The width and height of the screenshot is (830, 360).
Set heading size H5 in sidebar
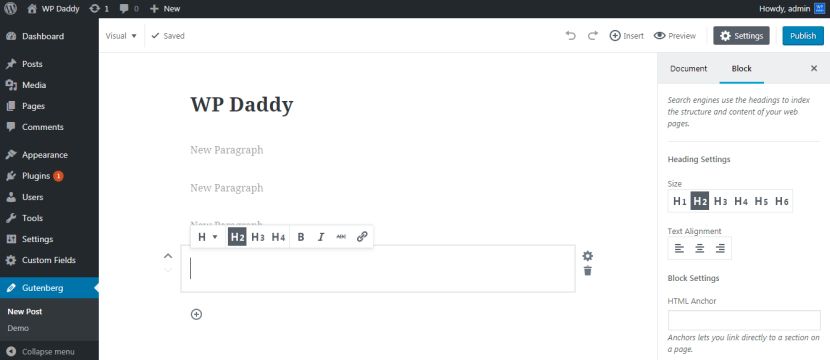tap(761, 201)
